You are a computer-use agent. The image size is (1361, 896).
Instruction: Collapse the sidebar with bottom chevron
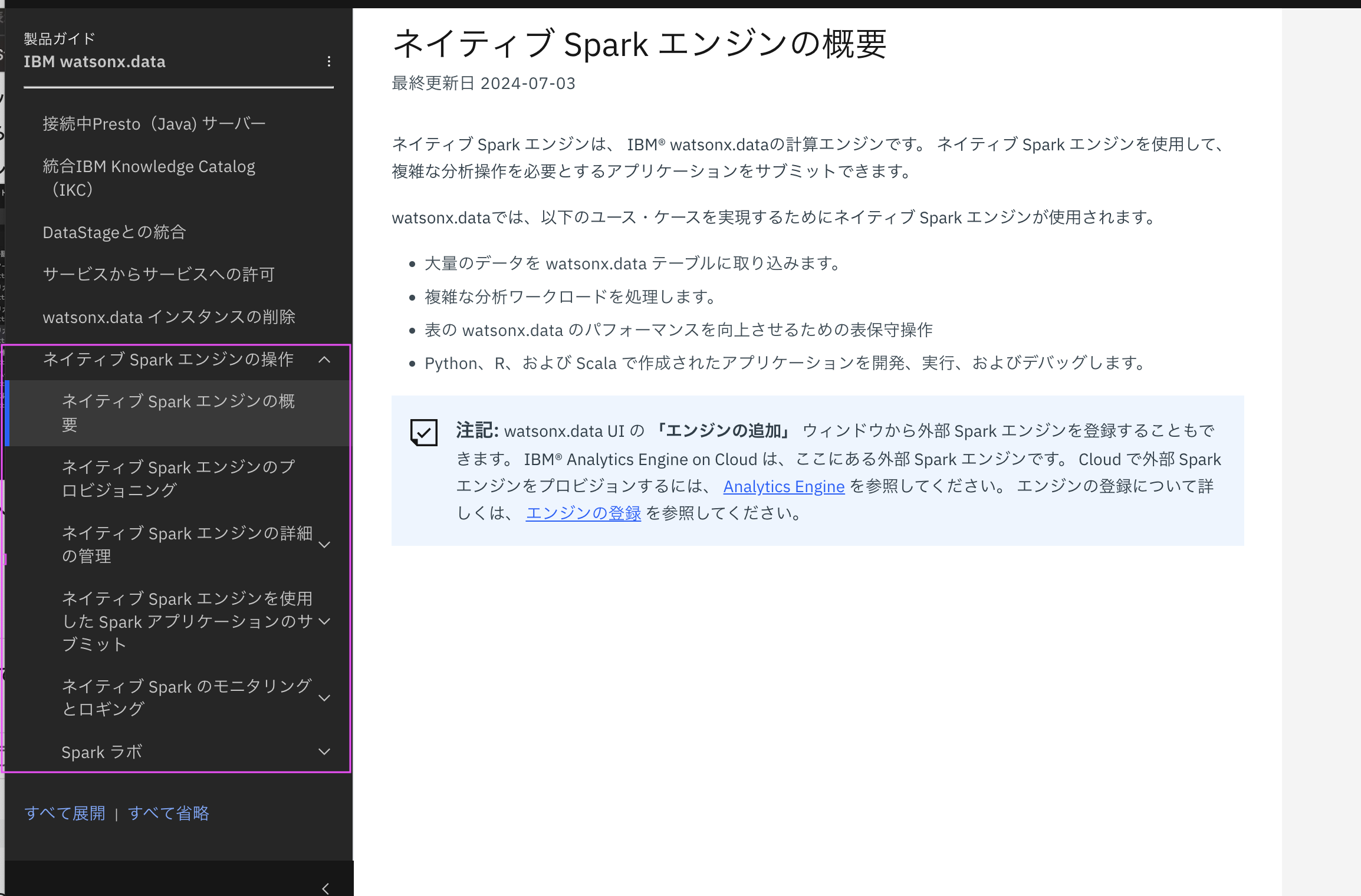(326, 888)
